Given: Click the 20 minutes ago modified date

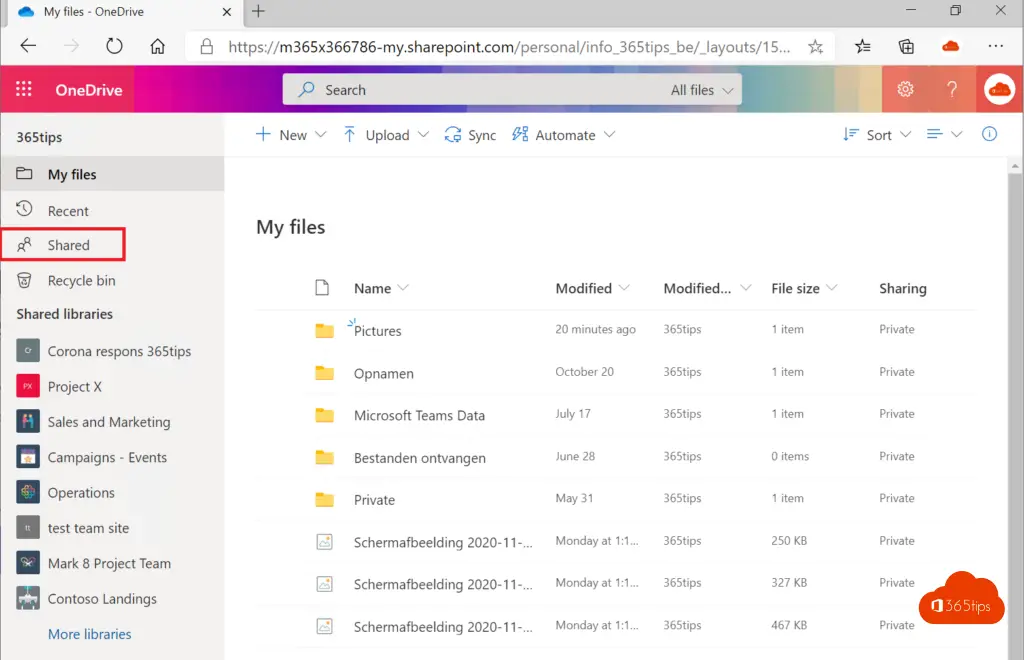Looking at the screenshot, I should point(596,329).
